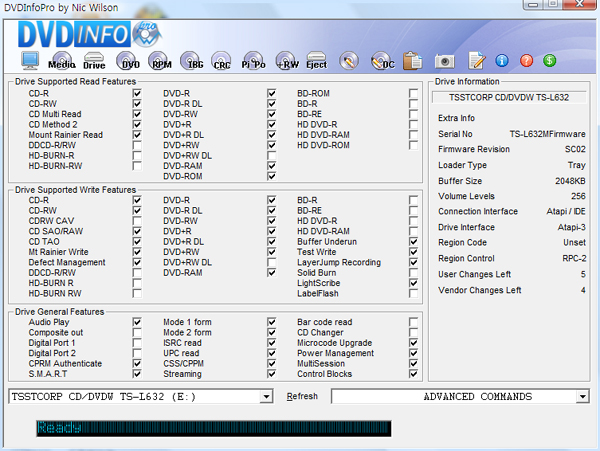Image resolution: width=600 pixels, height=451 pixels.
Task: Expand the ADVANCED COMMANDS dropdown
Action: pos(582,397)
